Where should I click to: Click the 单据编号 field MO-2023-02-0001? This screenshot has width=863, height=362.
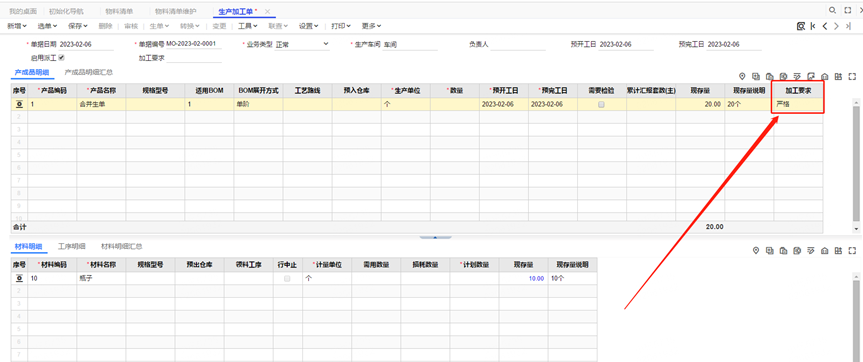(194, 44)
